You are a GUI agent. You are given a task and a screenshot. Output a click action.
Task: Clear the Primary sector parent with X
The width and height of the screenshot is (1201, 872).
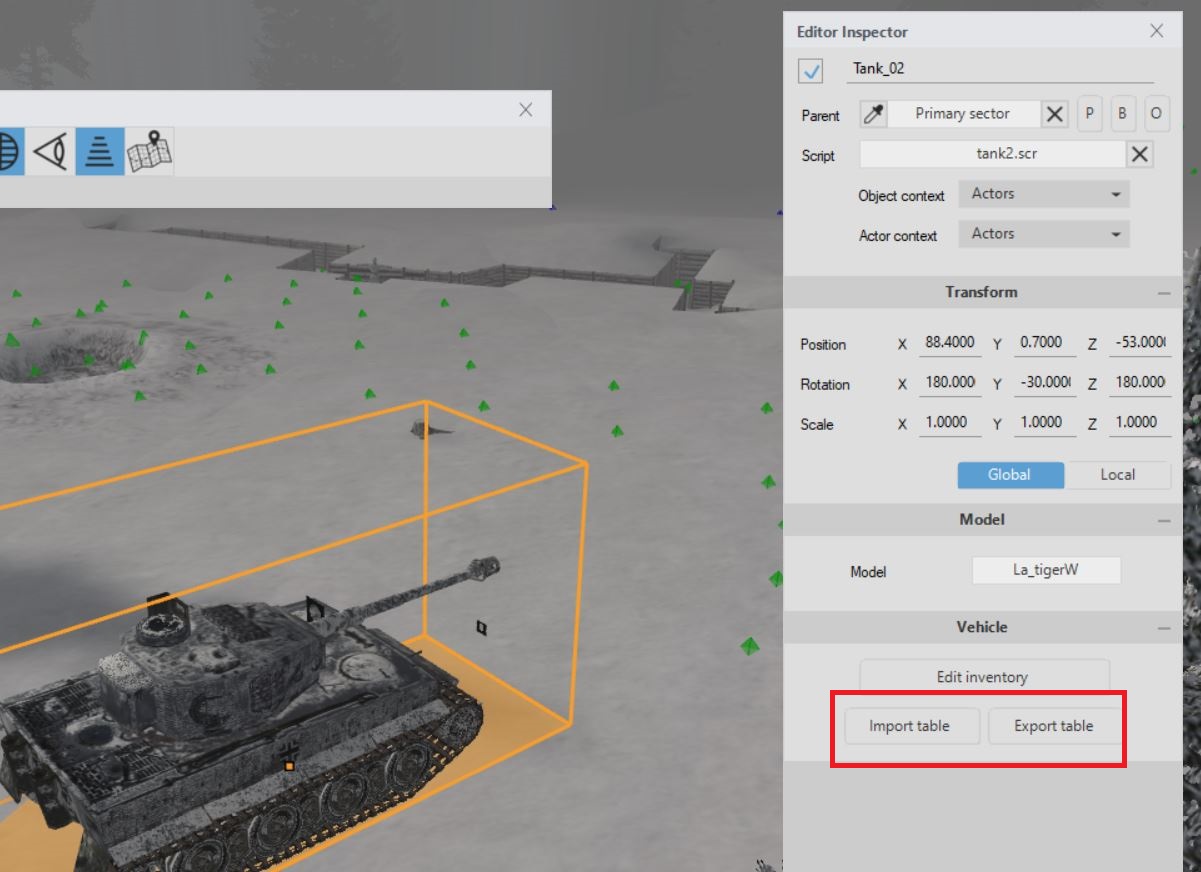pyautogui.click(x=1055, y=114)
